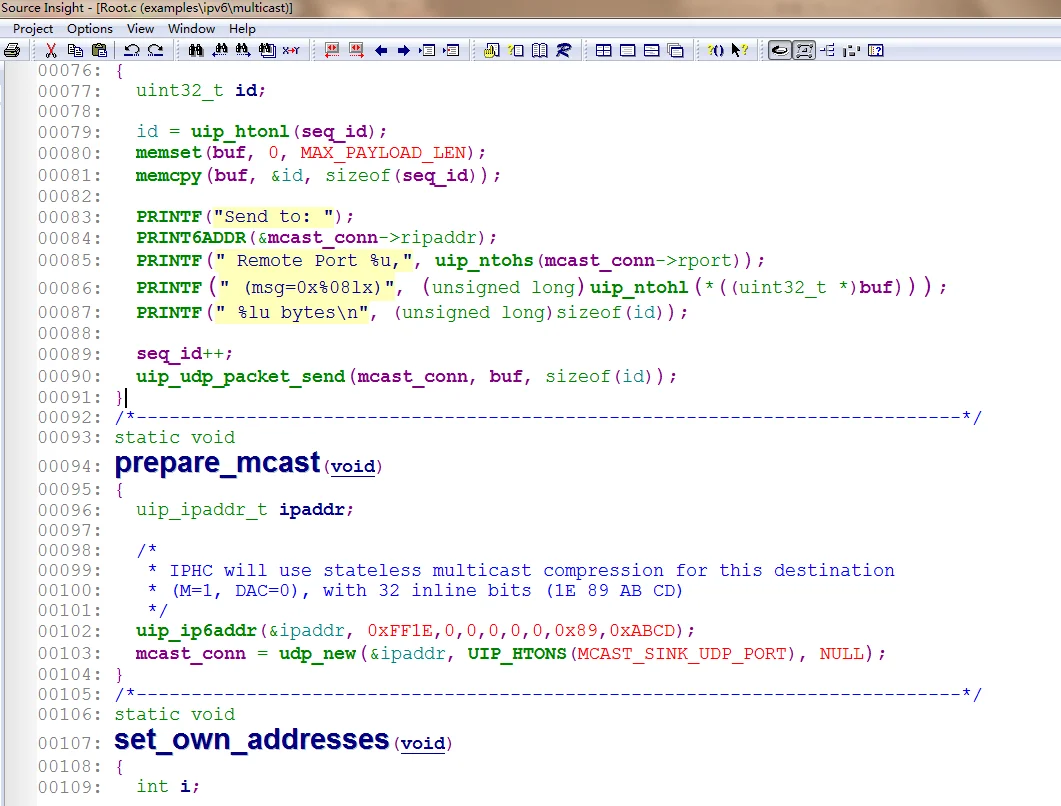Click the Cut scissors icon

coord(51,50)
